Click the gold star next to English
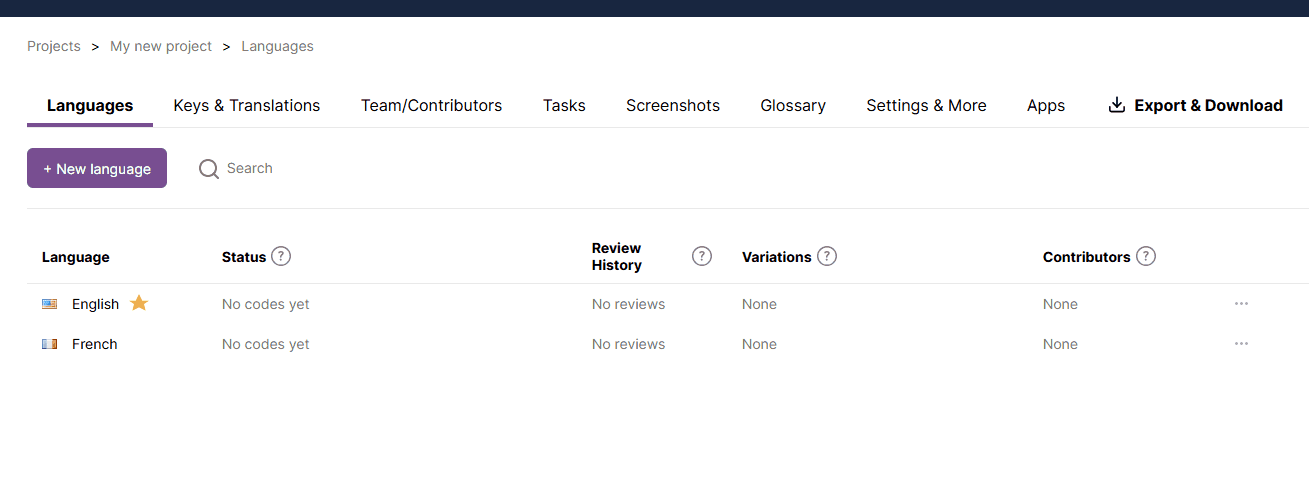 [x=139, y=303]
